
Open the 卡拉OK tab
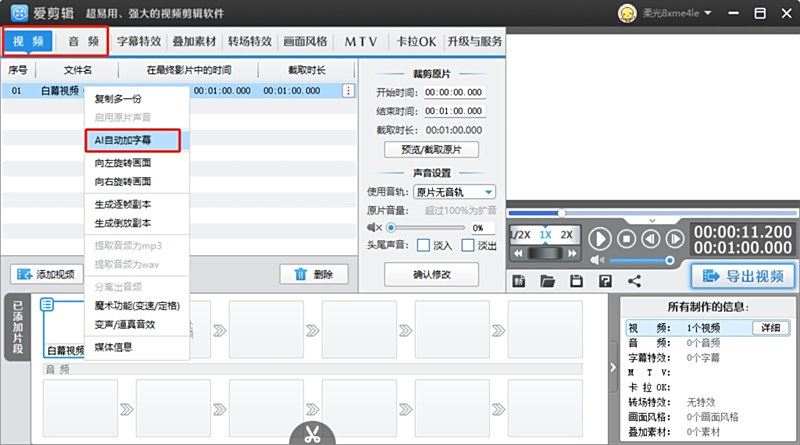(x=416, y=41)
